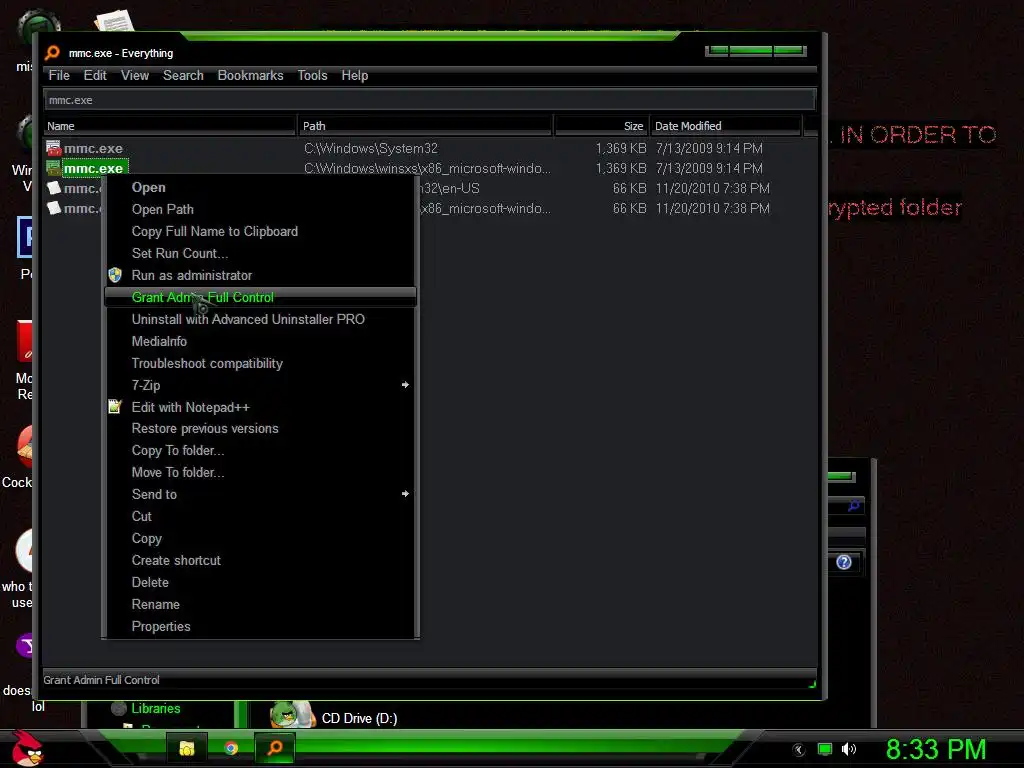Open the file explorer taskbar icon

(x=187, y=748)
